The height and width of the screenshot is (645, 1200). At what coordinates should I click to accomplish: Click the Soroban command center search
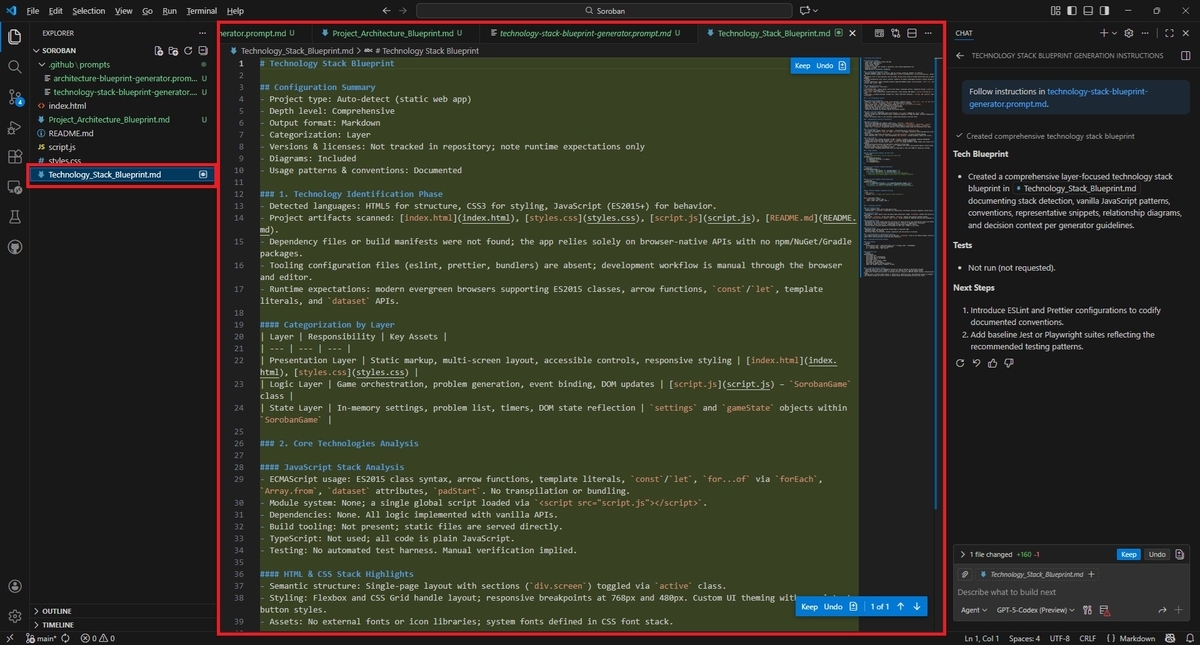pyautogui.click(x=604, y=10)
